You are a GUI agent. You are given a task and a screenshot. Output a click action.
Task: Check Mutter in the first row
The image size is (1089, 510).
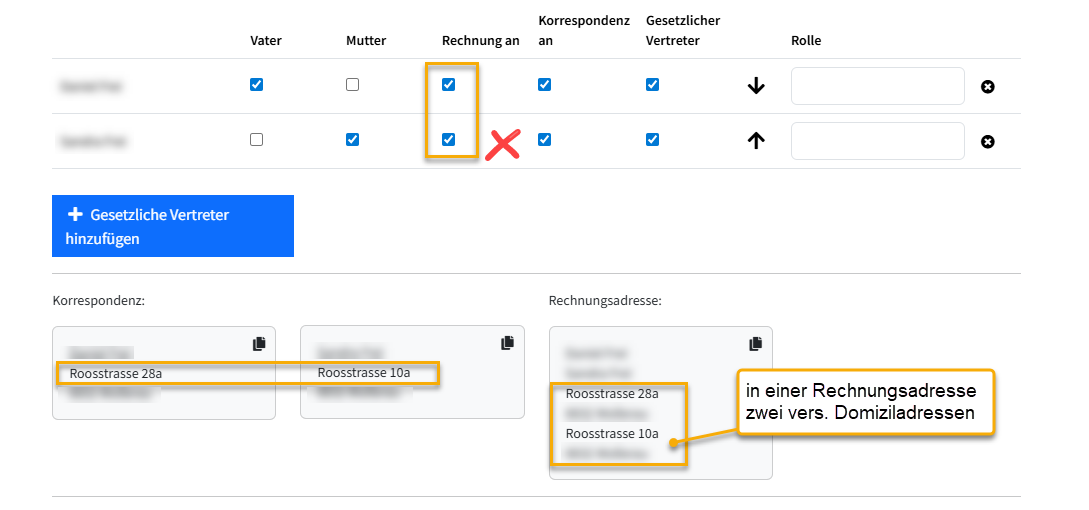[352, 85]
